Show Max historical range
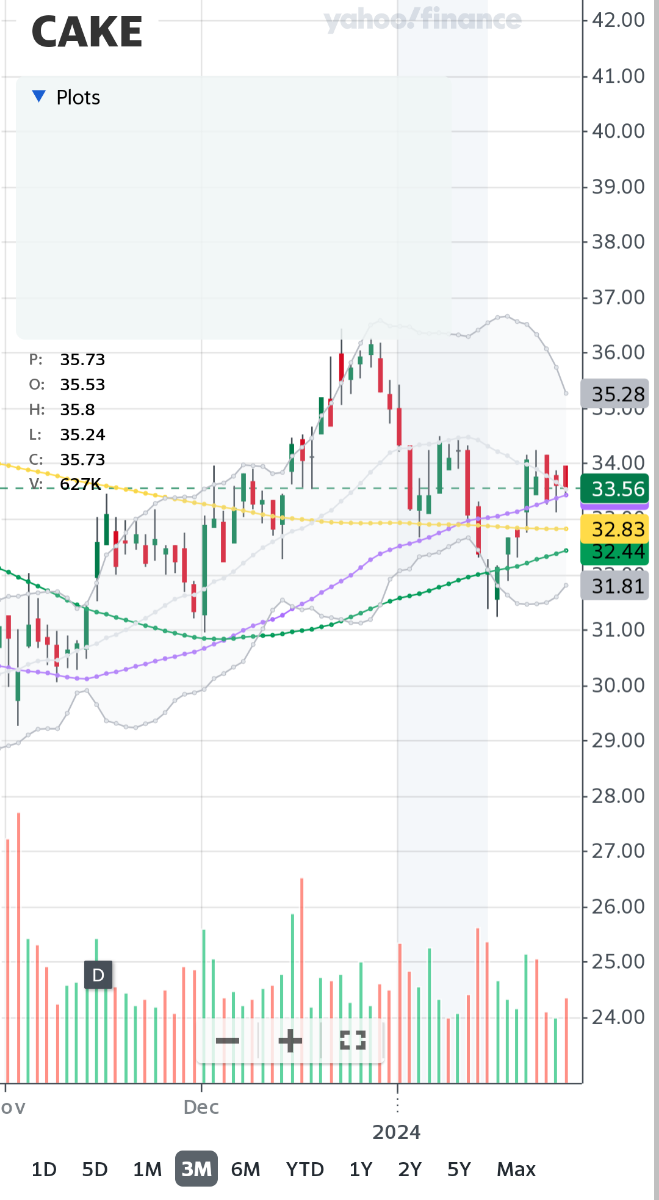 click(x=516, y=1169)
